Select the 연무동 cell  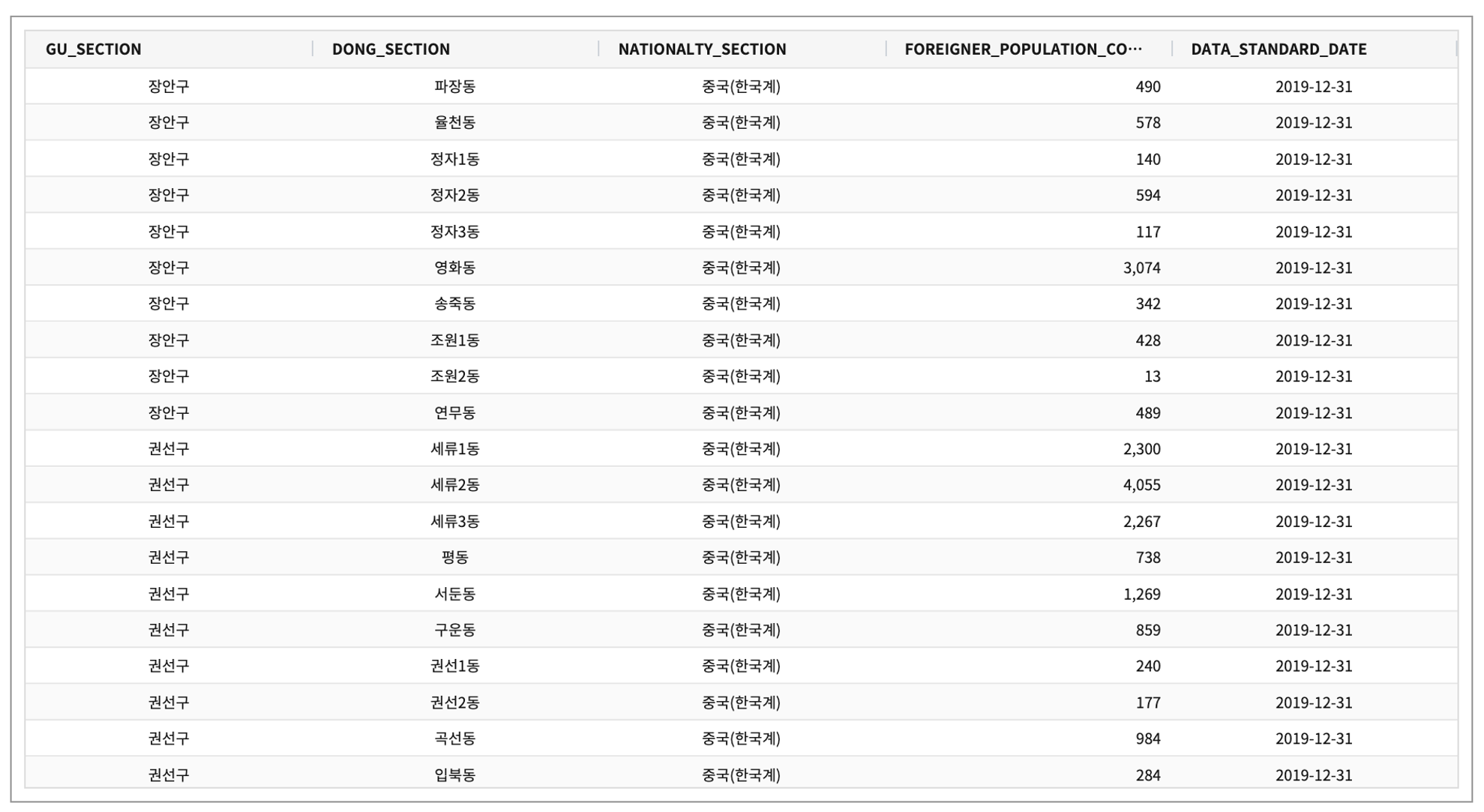(x=455, y=413)
